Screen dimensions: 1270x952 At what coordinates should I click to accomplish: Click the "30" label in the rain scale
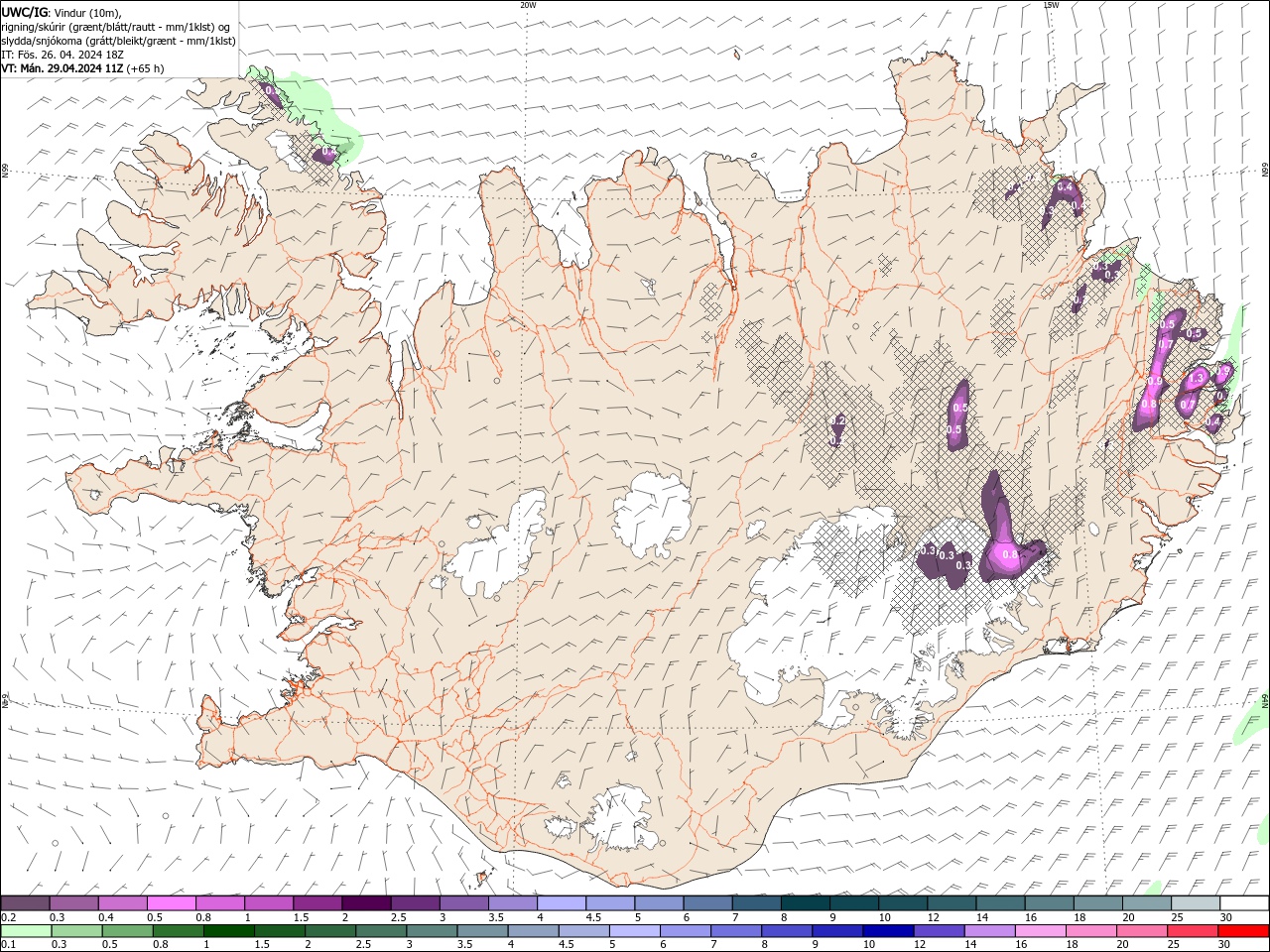pos(1225,945)
